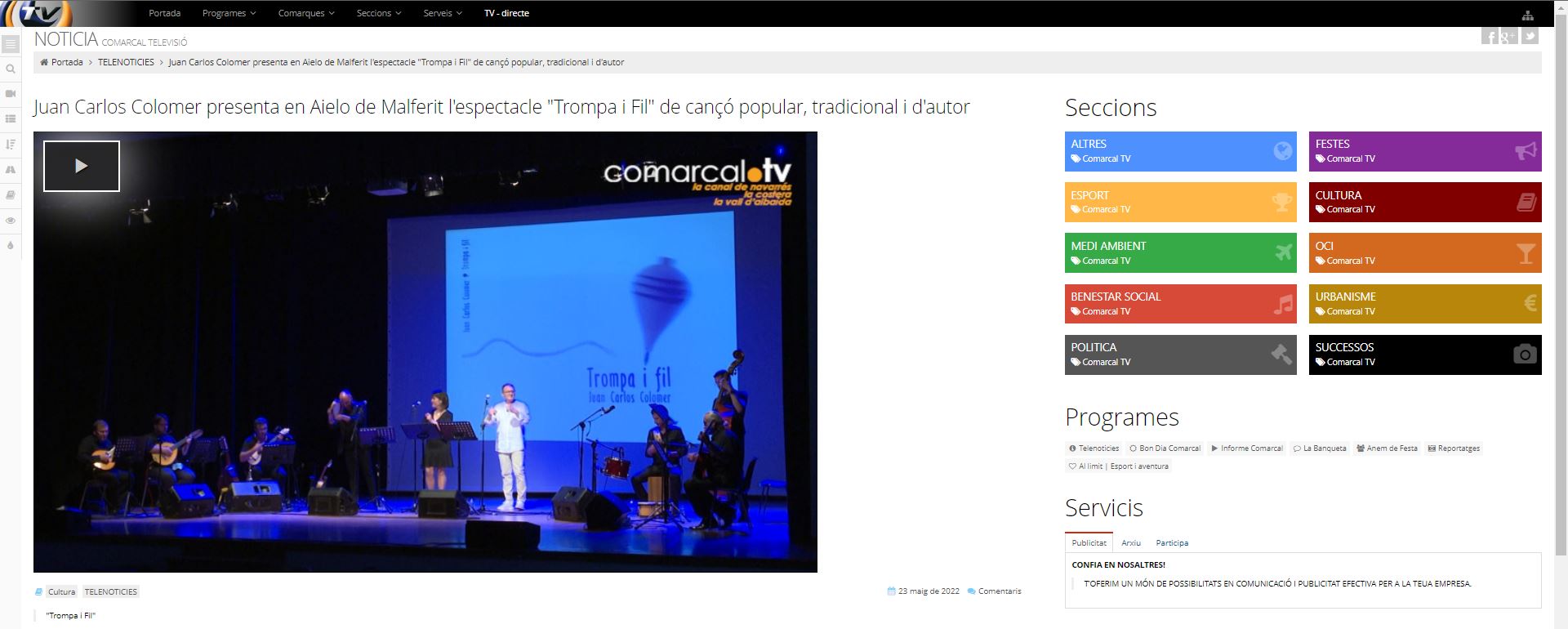Click the search magnifier sidebar icon

[x=11, y=69]
